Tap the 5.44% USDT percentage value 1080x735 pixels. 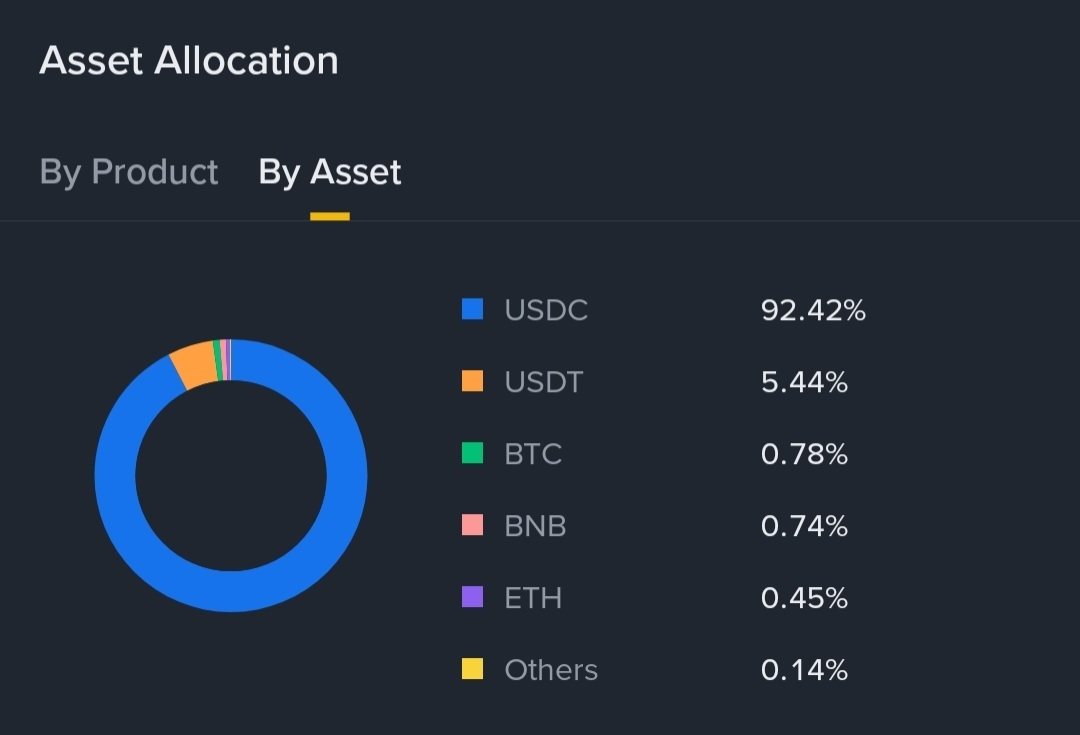pyautogui.click(x=804, y=382)
